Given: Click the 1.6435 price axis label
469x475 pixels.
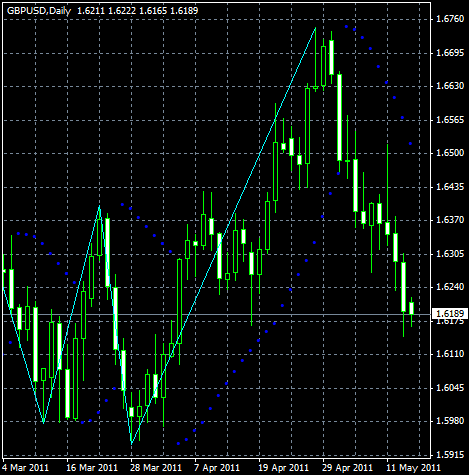Looking at the screenshot, I should tap(450, 187).
